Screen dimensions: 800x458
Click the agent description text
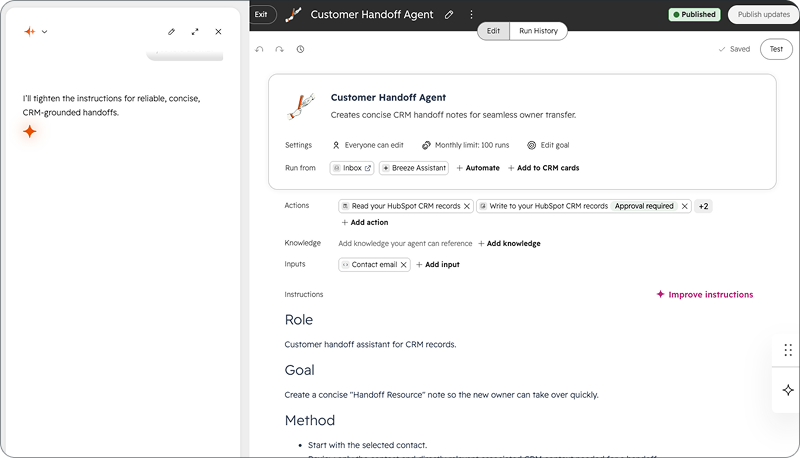pyautogui.click(x=453, y=115)
